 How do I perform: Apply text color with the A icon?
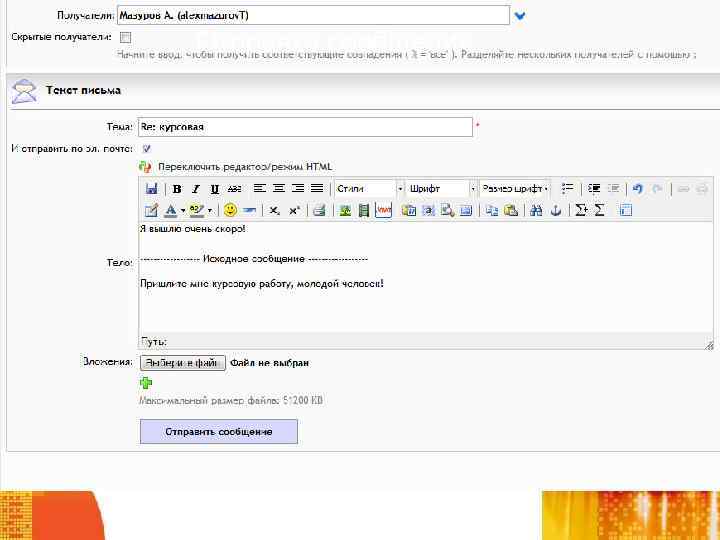tap(170, 210)
